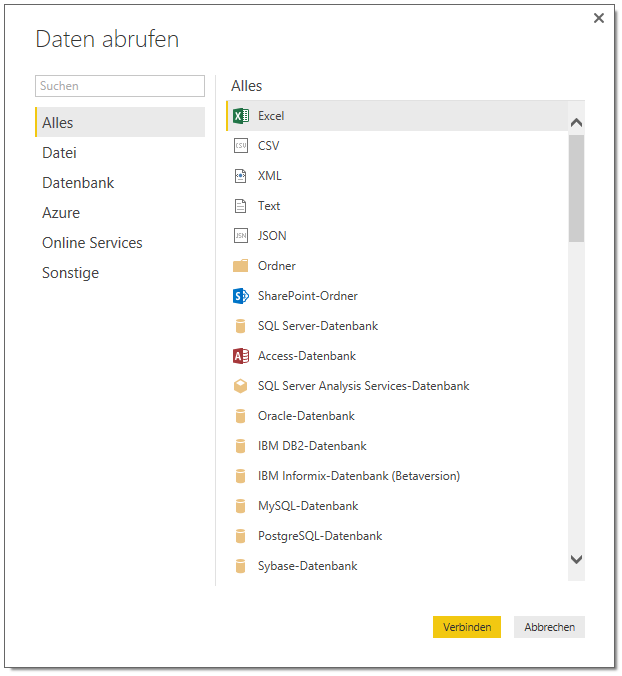Pick the XML entry label
This screenshot has width=622, height=676.
[270, 176]
